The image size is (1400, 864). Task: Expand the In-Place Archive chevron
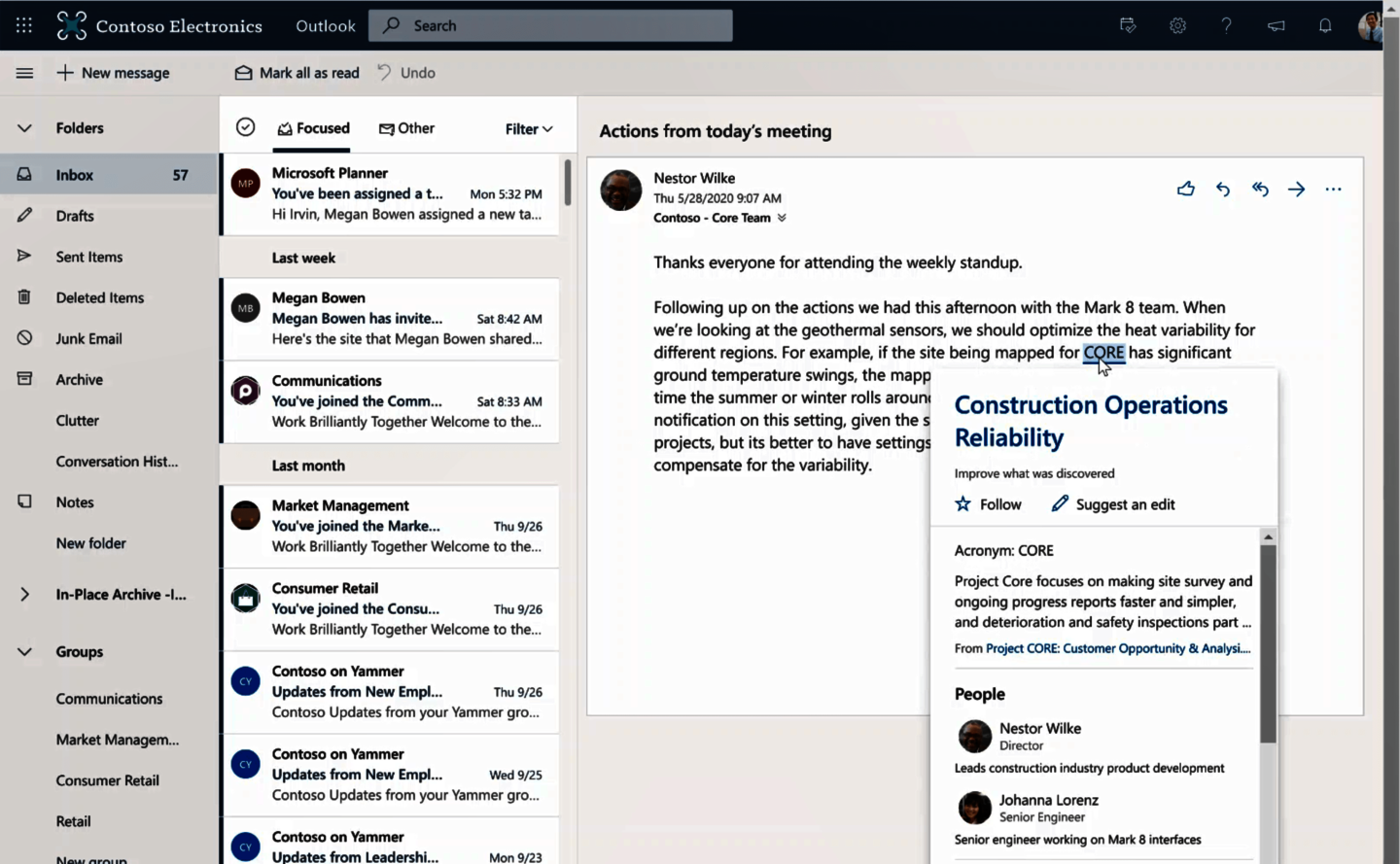click(24, 595)
